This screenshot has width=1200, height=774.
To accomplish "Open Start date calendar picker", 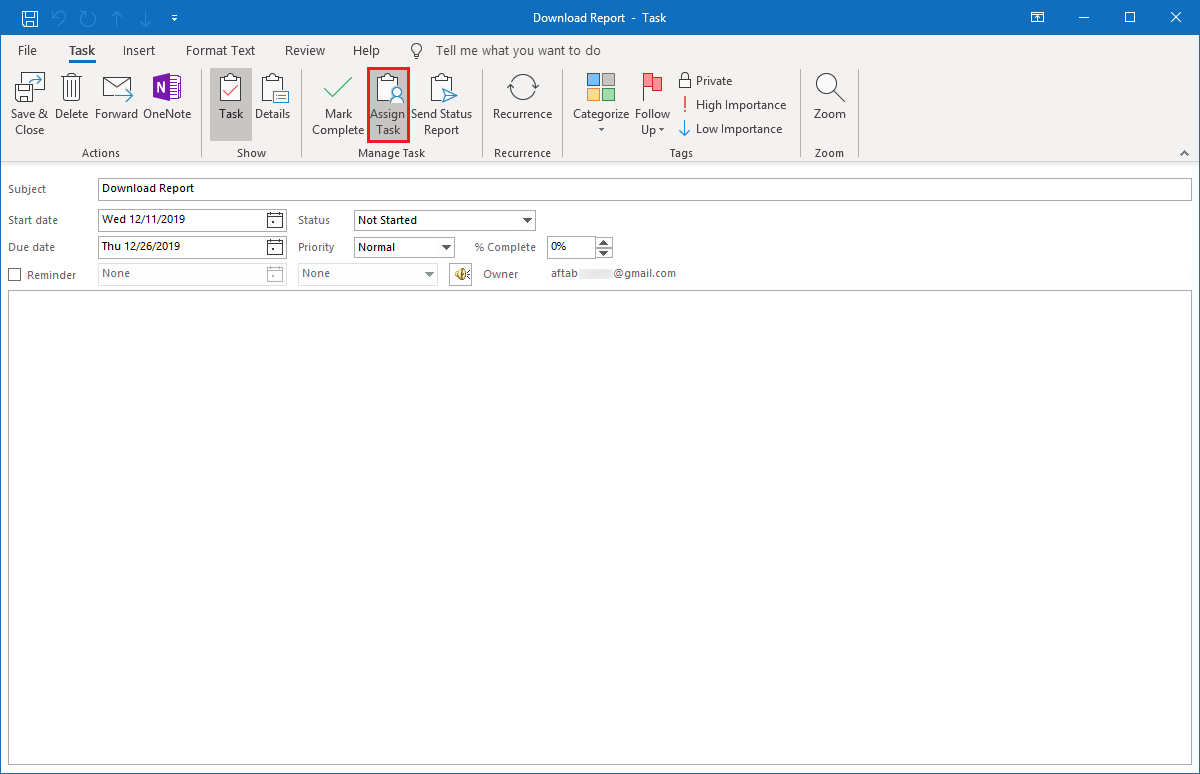I will [275, 220].
